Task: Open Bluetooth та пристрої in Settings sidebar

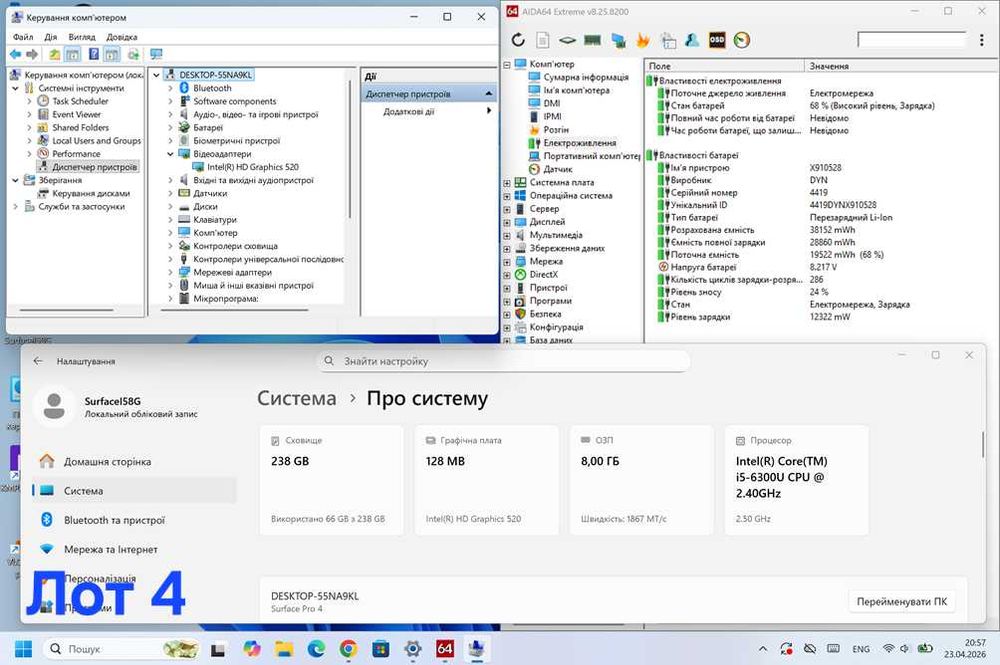Action: [x=135, y=520]
